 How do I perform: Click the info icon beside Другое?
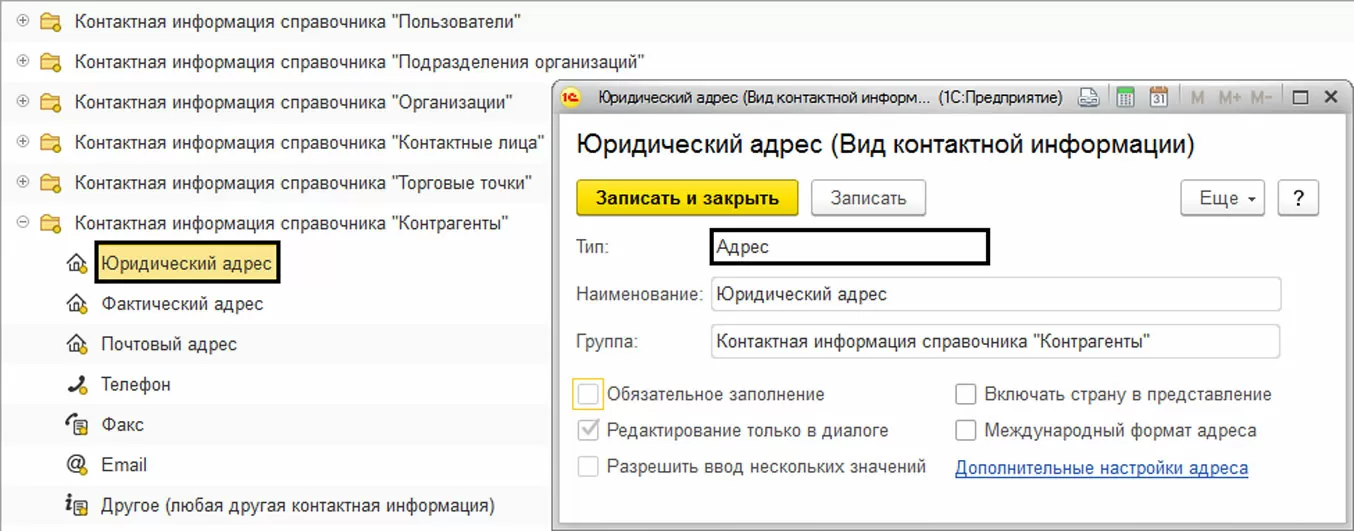76,505
